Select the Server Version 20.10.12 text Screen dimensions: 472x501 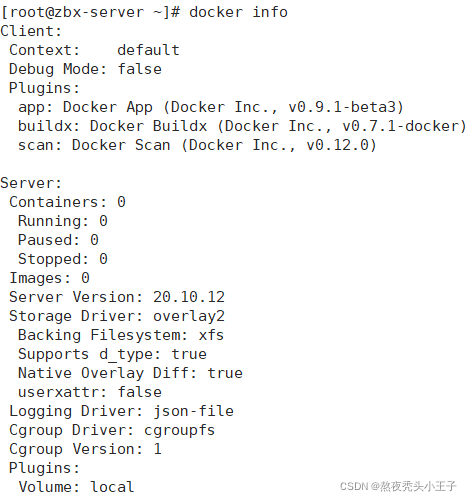[117, 297]
